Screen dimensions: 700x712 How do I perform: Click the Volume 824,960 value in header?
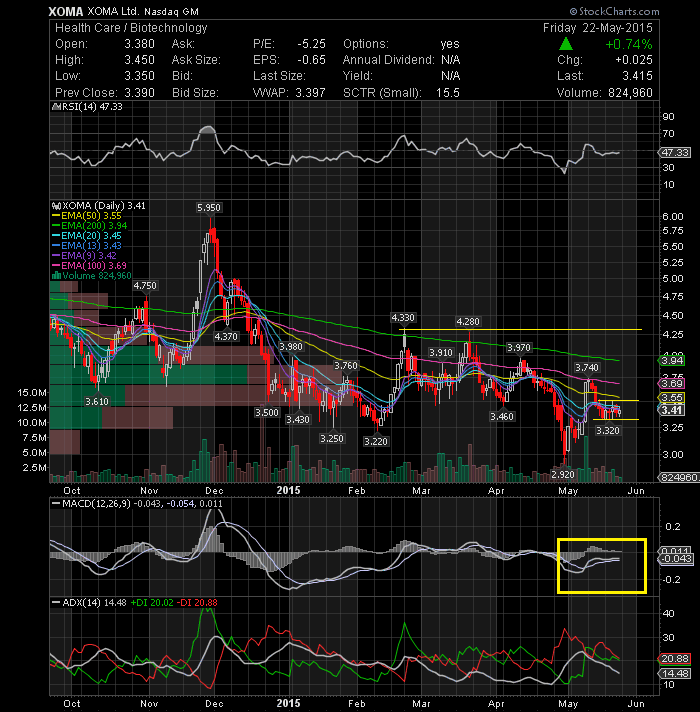click(631, 93)
